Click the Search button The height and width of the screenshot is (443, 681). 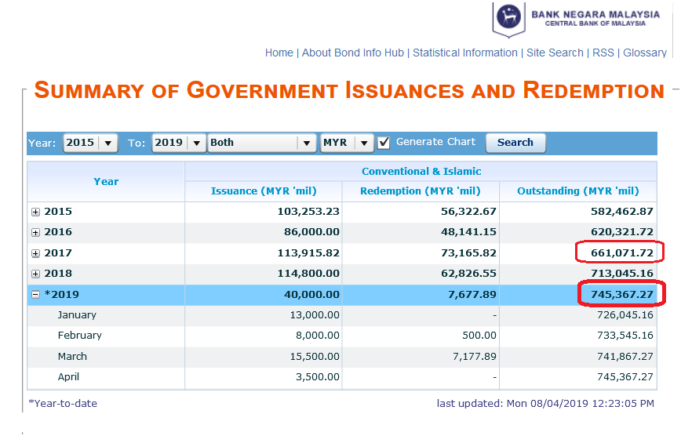[x=515, y=142]
